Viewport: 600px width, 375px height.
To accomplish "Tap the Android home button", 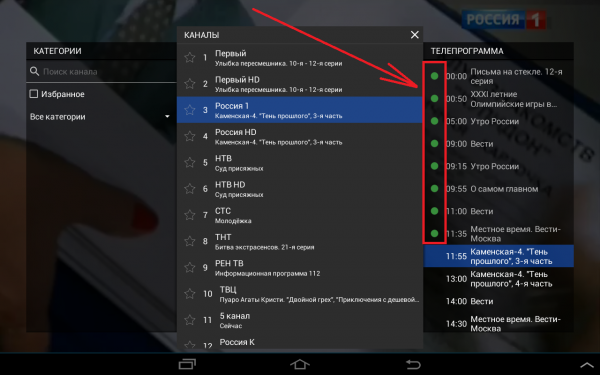I will (x=300, y=364).
